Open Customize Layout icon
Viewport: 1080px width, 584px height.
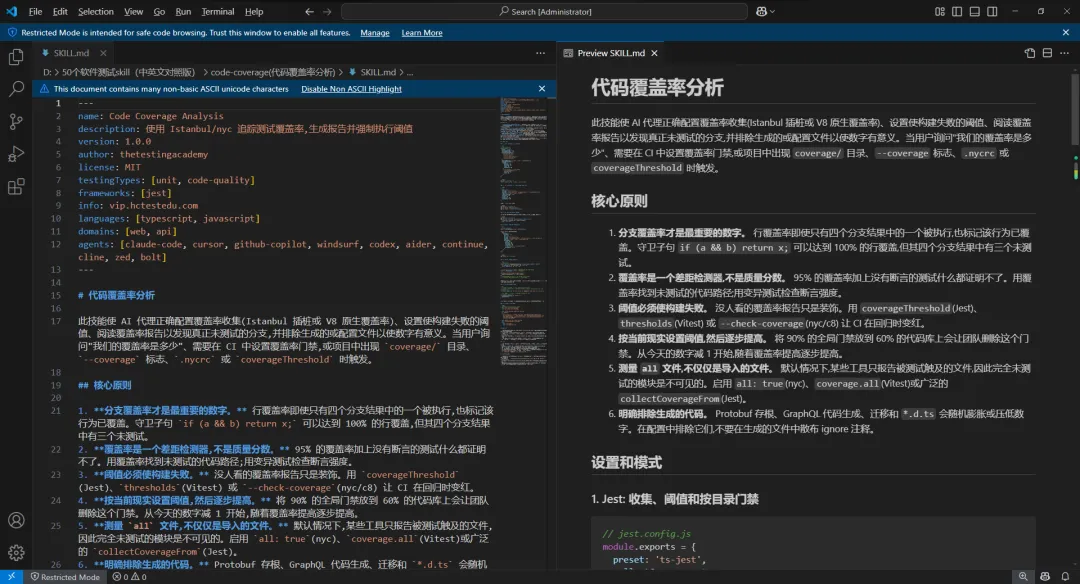click(x=940, y=12)
